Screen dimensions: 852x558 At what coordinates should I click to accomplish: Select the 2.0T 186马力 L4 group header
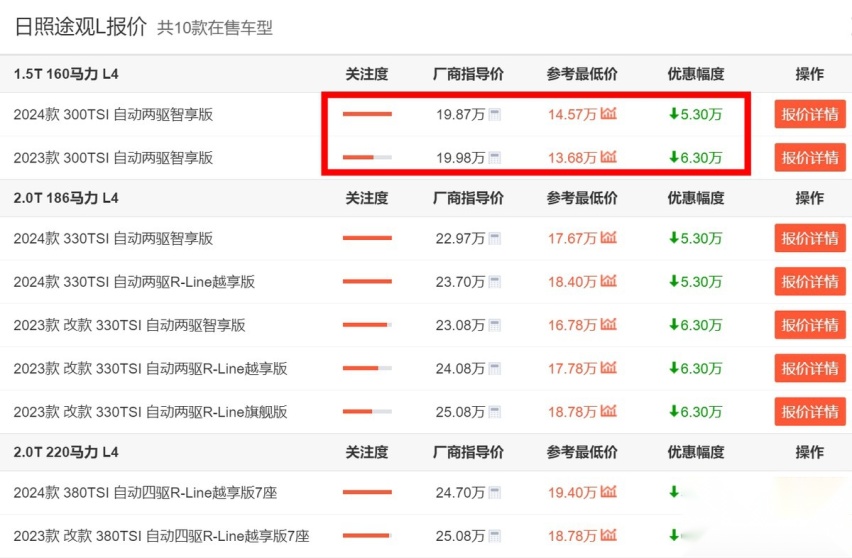pos(66,198)
